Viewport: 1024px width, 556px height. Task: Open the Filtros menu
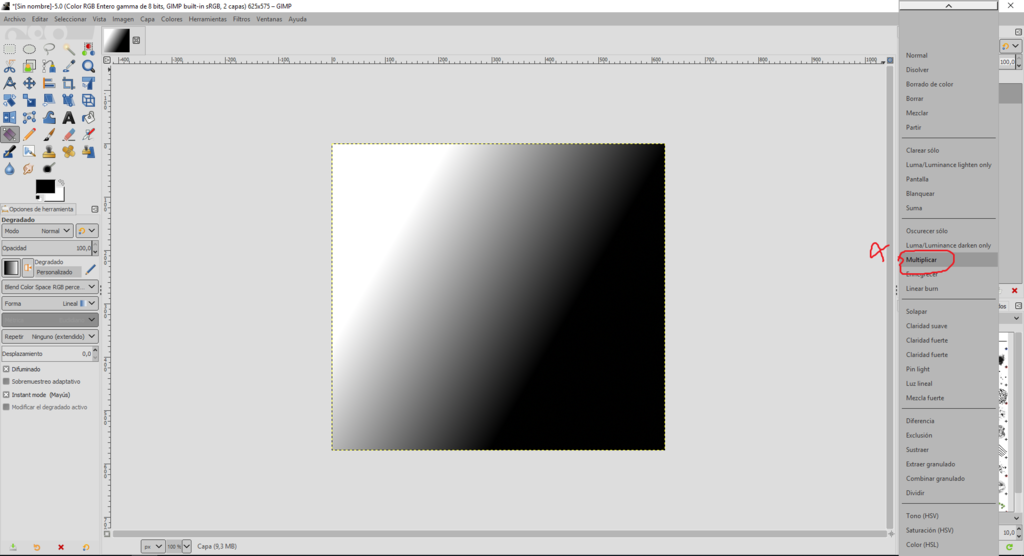coord(241,19)
